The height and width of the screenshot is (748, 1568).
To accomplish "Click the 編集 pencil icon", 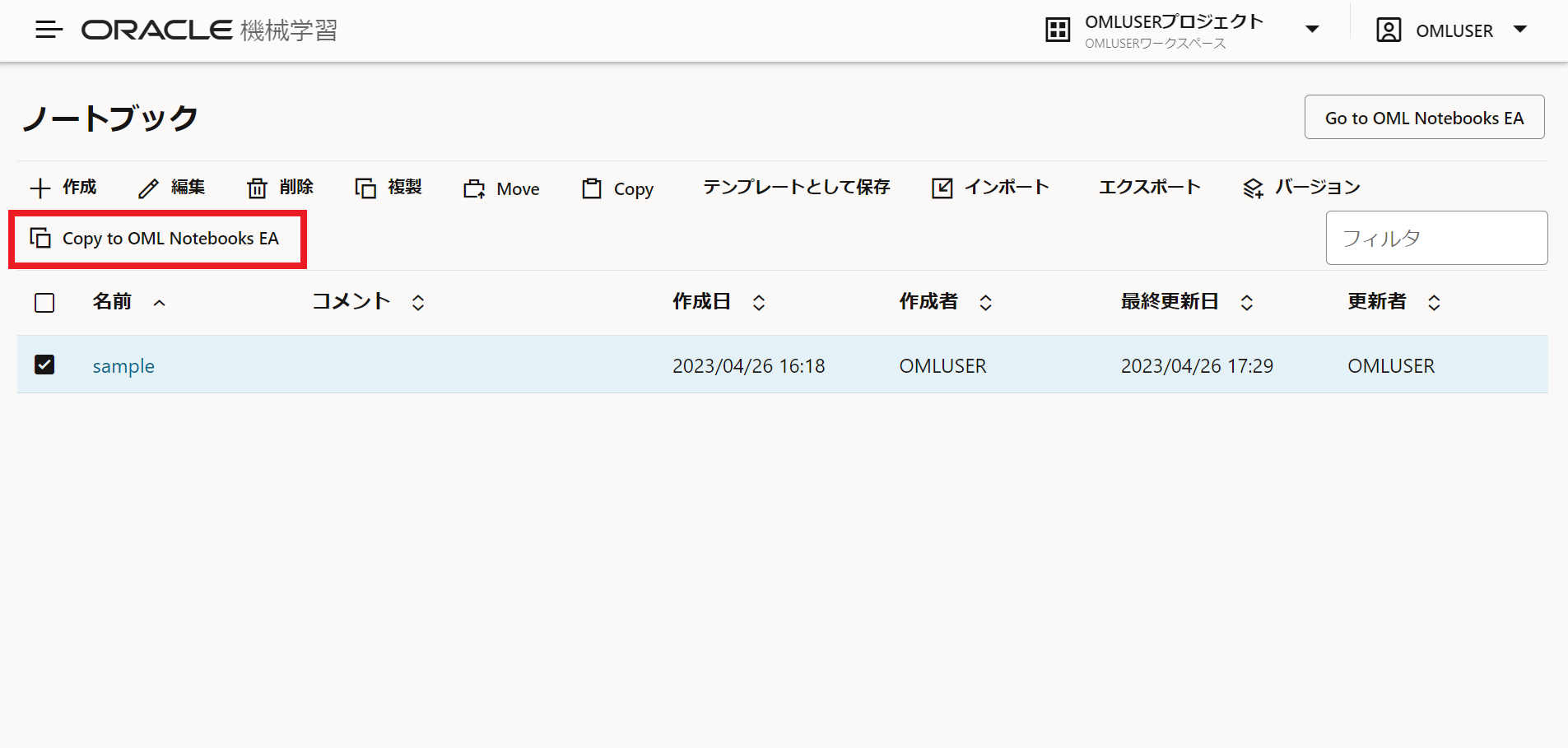I will (148, 188).
